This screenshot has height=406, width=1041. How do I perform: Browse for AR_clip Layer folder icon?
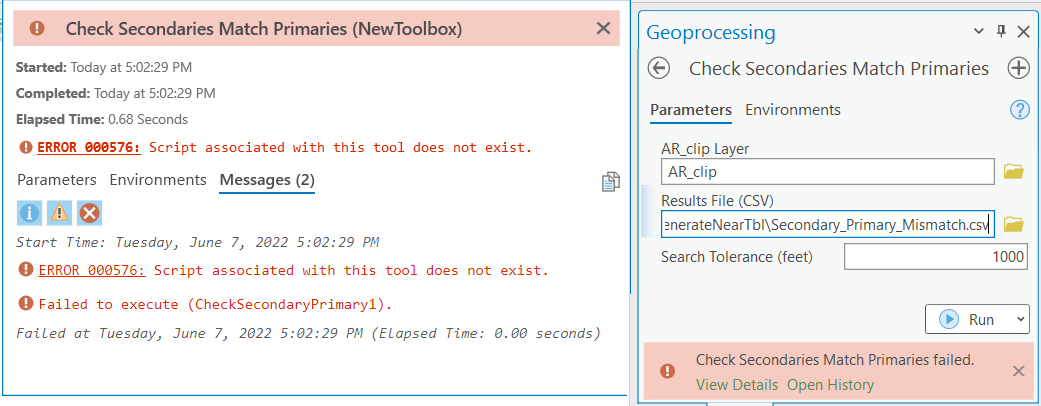pos(1014,172)
